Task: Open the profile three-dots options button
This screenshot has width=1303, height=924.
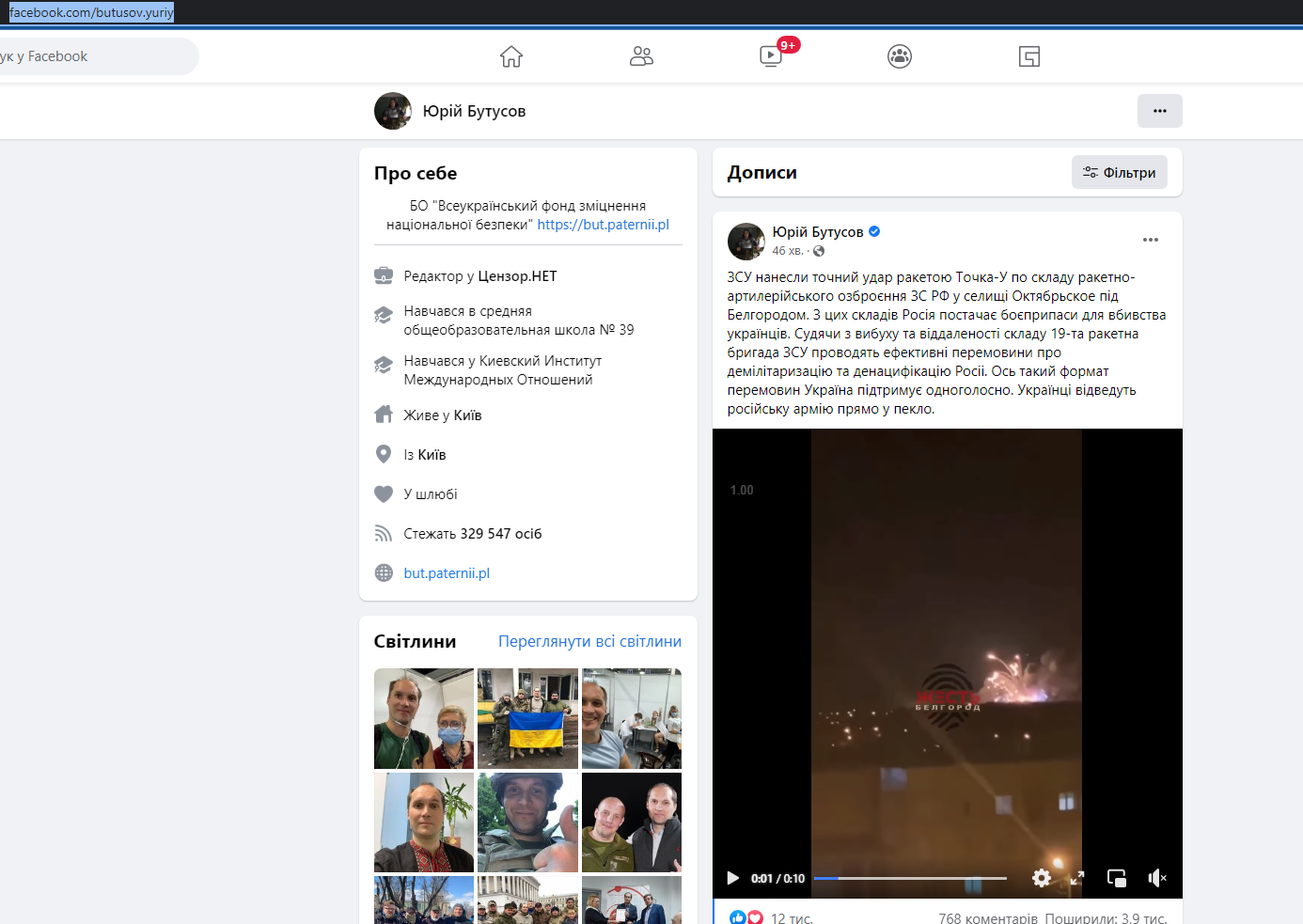Action: point(1160,111)
